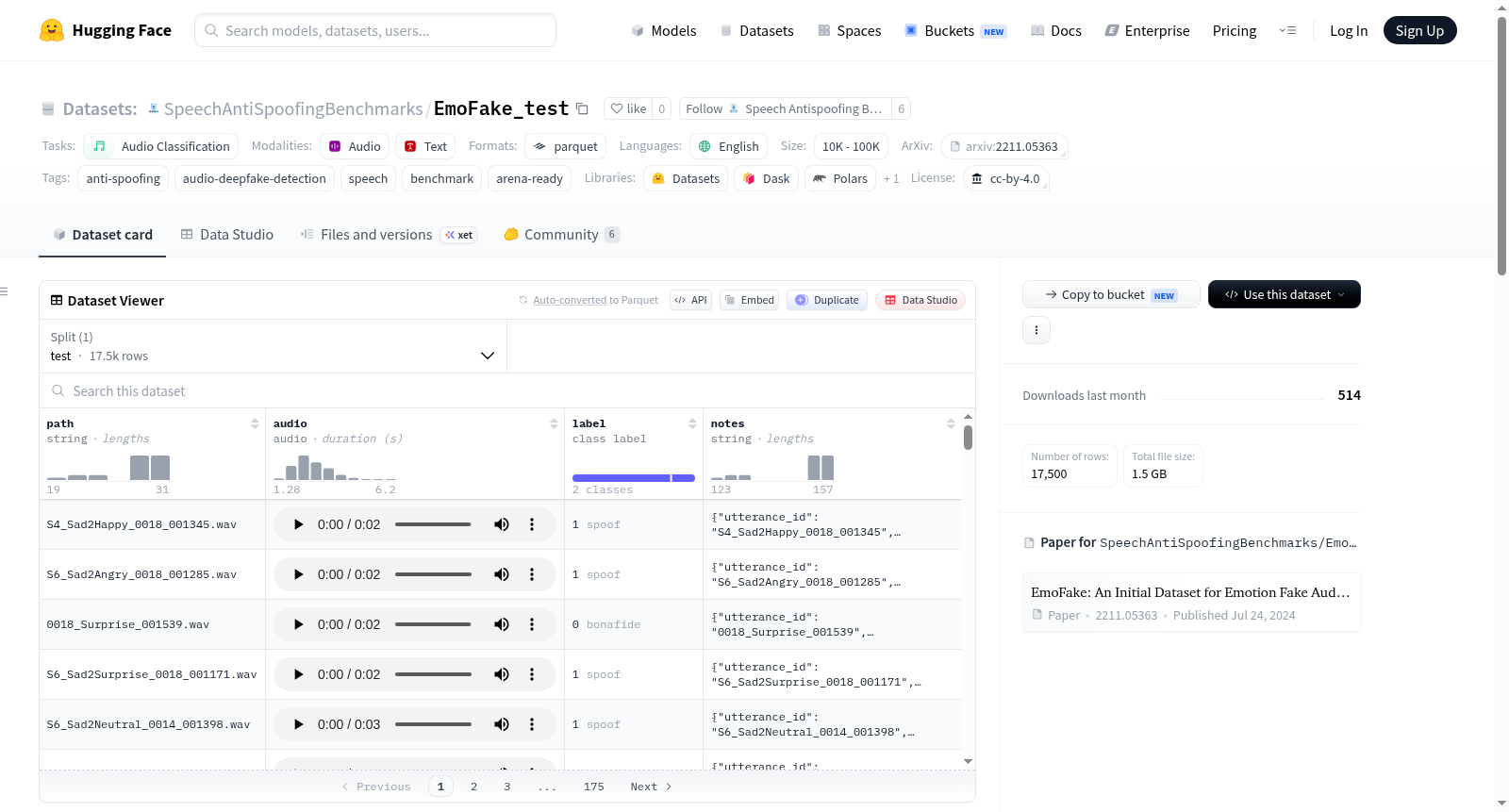Click the Log In link
This screenshot has width=1509, height=812.
(x=1349, y=30)
